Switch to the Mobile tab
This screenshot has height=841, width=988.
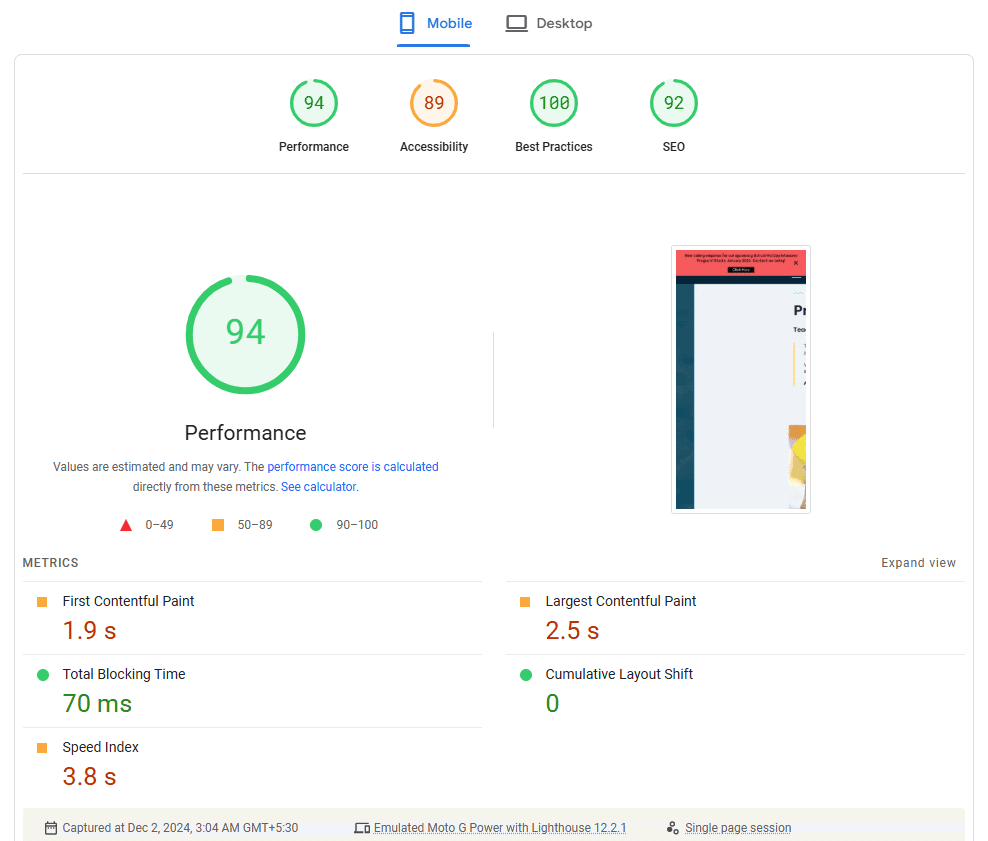[435, 23]
